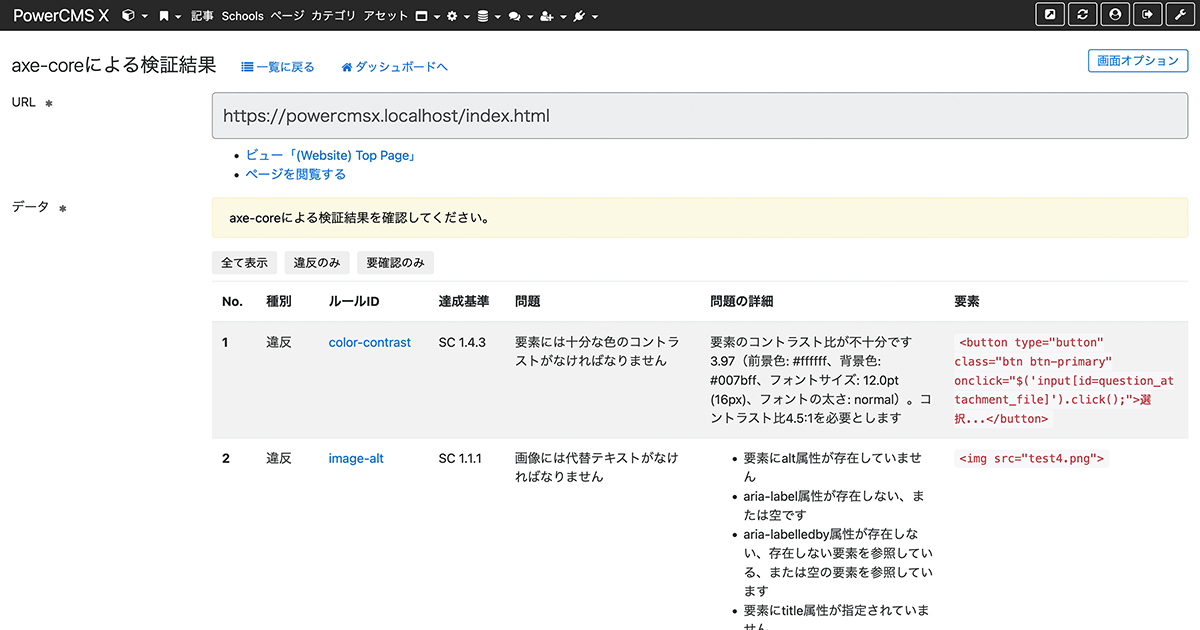Open the Schools menu item
The image size is (1200, 630).
point(241,15)
